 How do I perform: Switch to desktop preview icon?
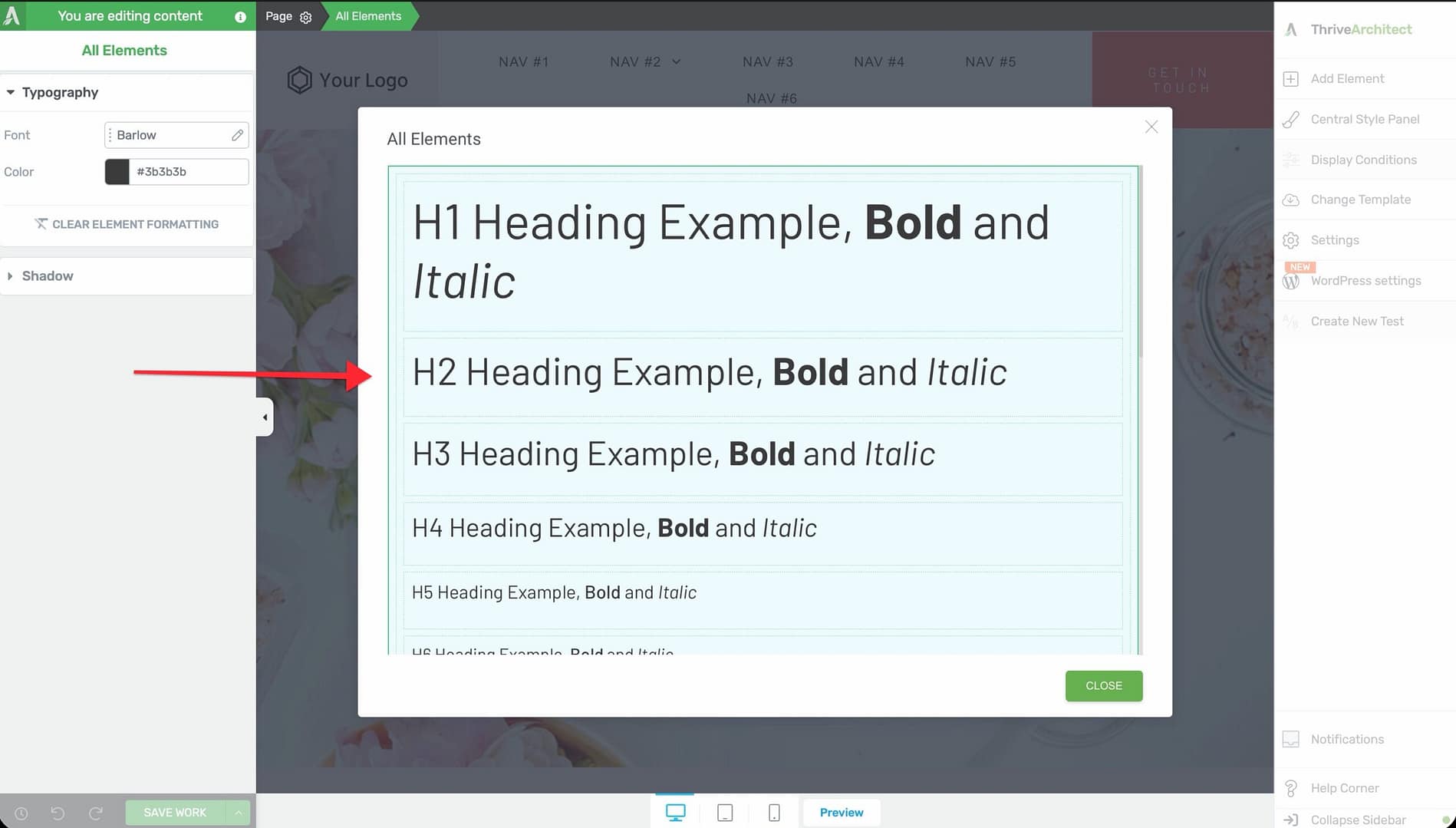675,812
